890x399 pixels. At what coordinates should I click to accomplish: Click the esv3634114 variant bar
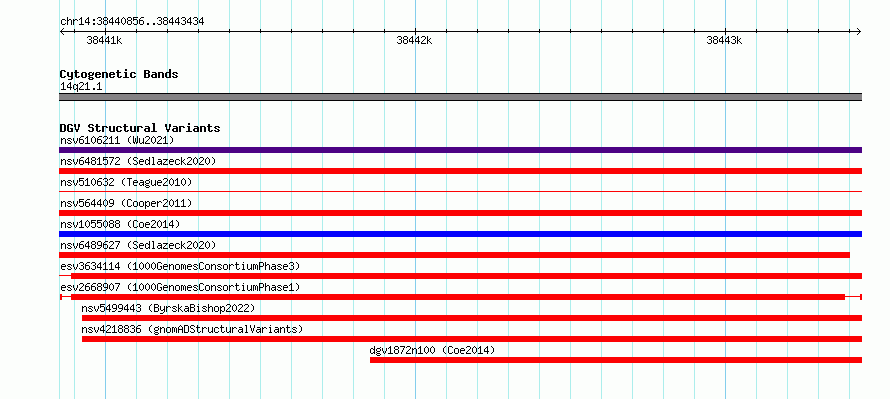(x=460, y=276)
